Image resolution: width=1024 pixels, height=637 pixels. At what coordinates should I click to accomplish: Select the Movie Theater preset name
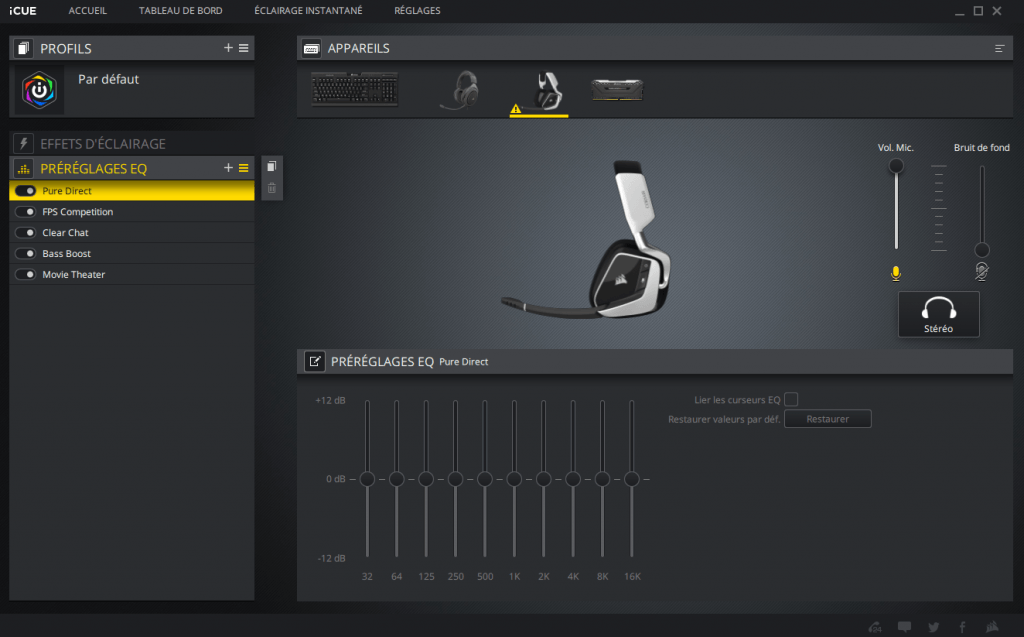(x=74, y=274)
